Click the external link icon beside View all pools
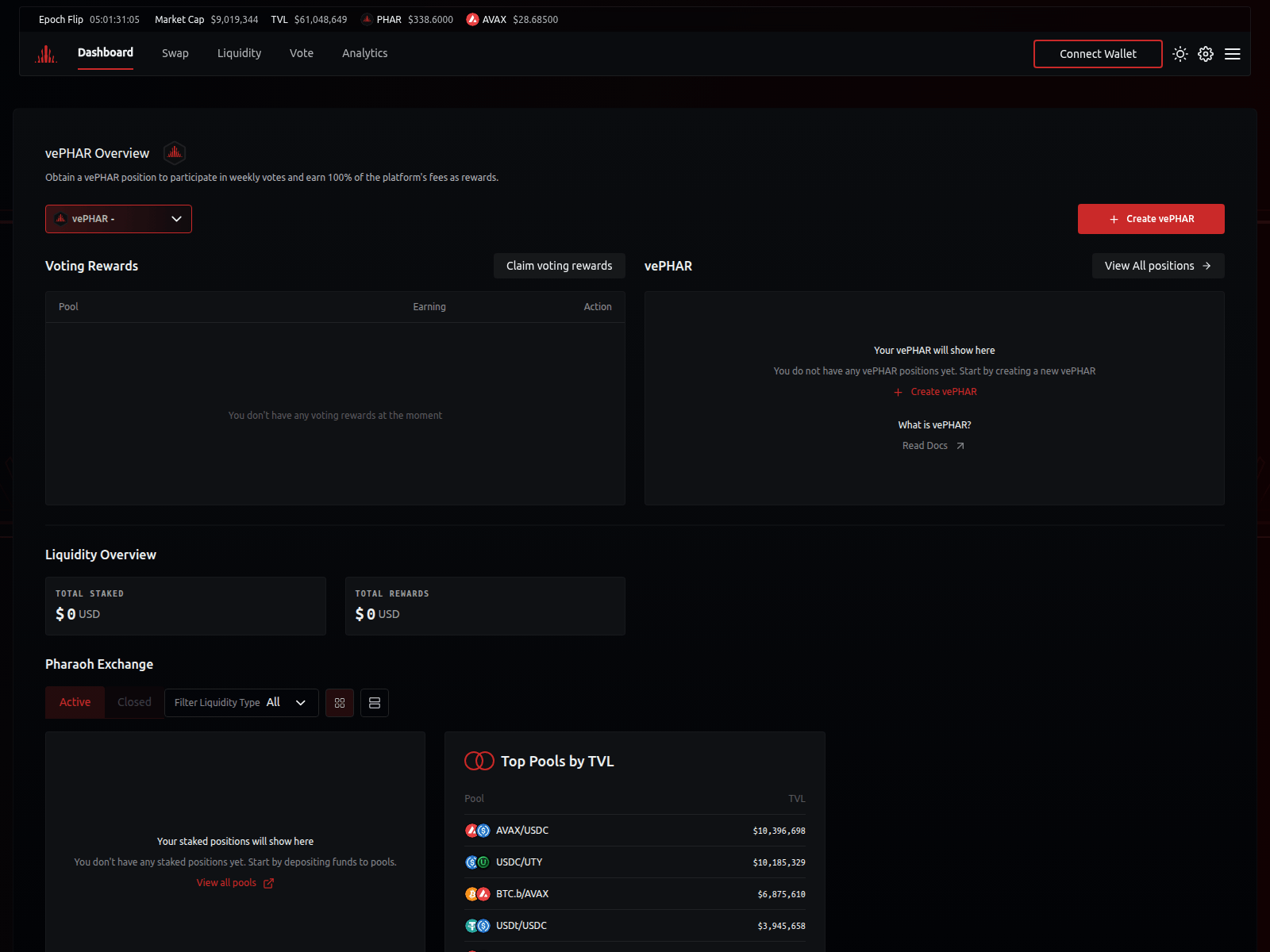Viewport: 1270px width, 952px height. point(268,883)
